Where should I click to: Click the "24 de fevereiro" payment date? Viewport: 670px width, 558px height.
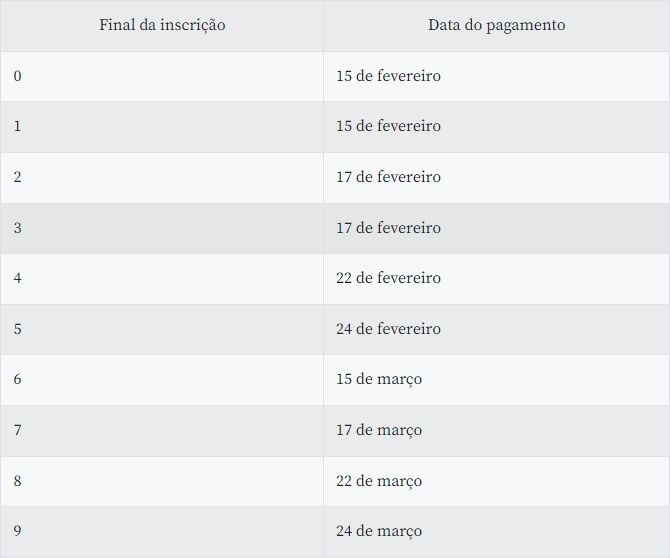[x=388, y=329]
